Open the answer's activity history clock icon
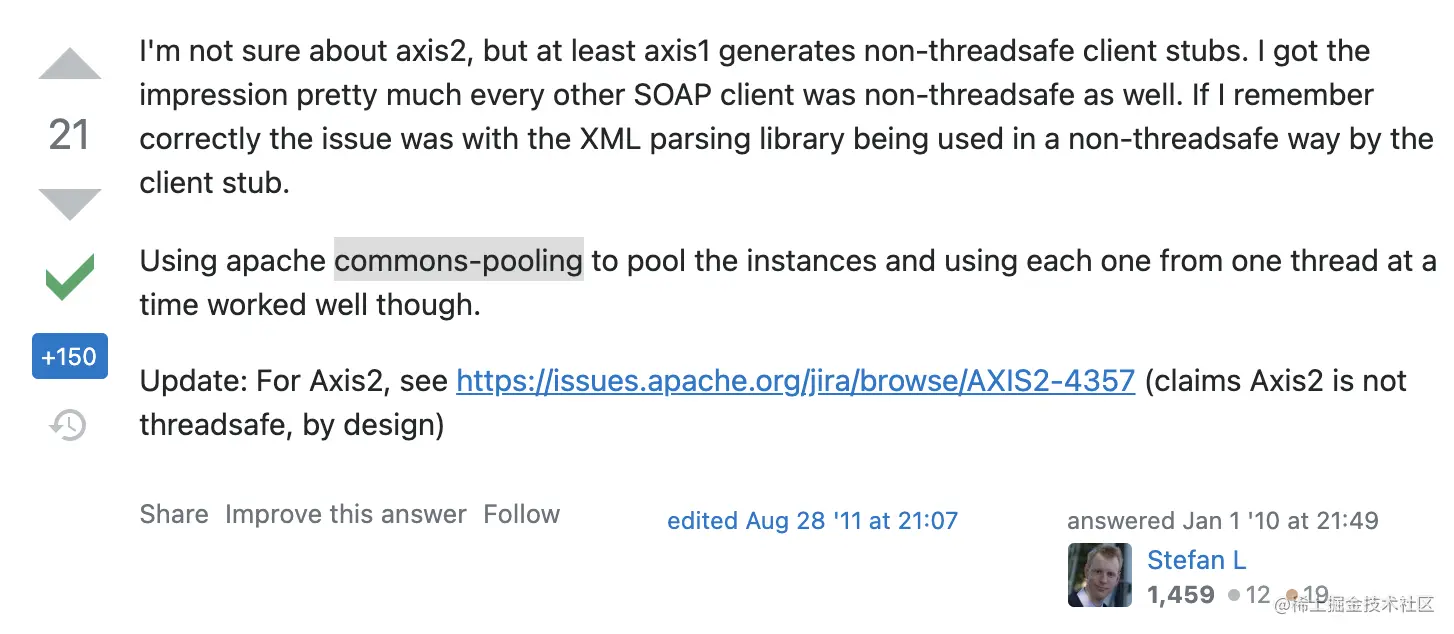Image resolution: width=1454 pixels, height=634 pixels. [x=68, y=425]
